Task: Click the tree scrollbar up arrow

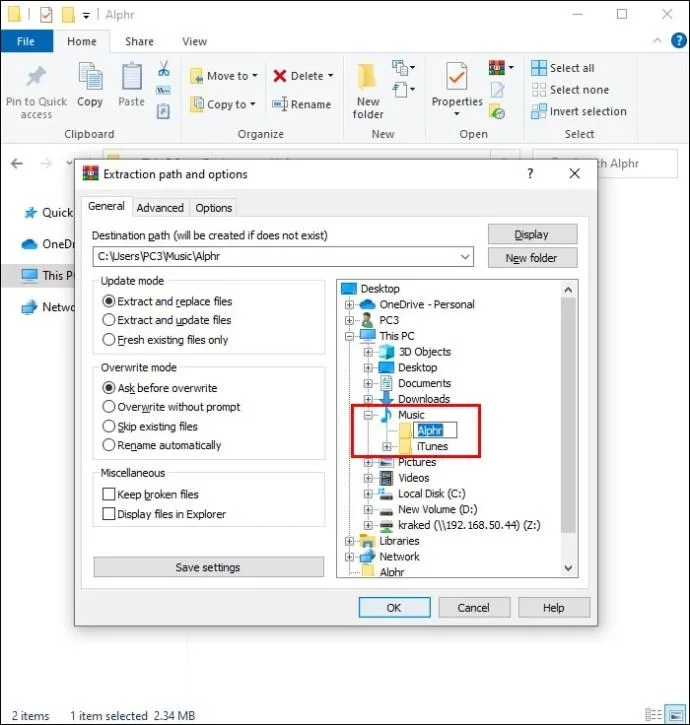Action: (568, 290)
